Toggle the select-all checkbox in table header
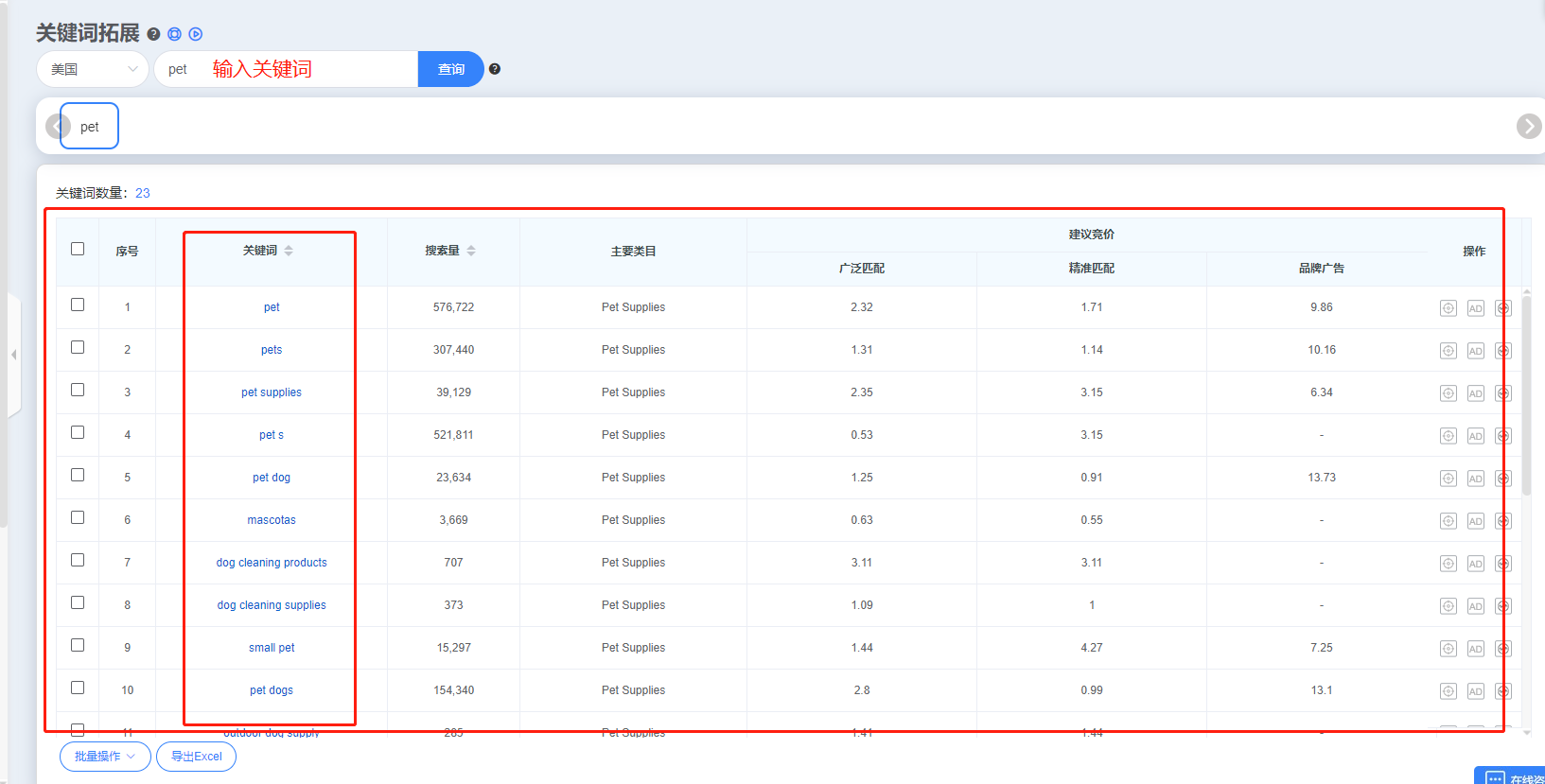The height and width of the screenshot is (784, 1545). pyautogui.click(x=78, y=249)
